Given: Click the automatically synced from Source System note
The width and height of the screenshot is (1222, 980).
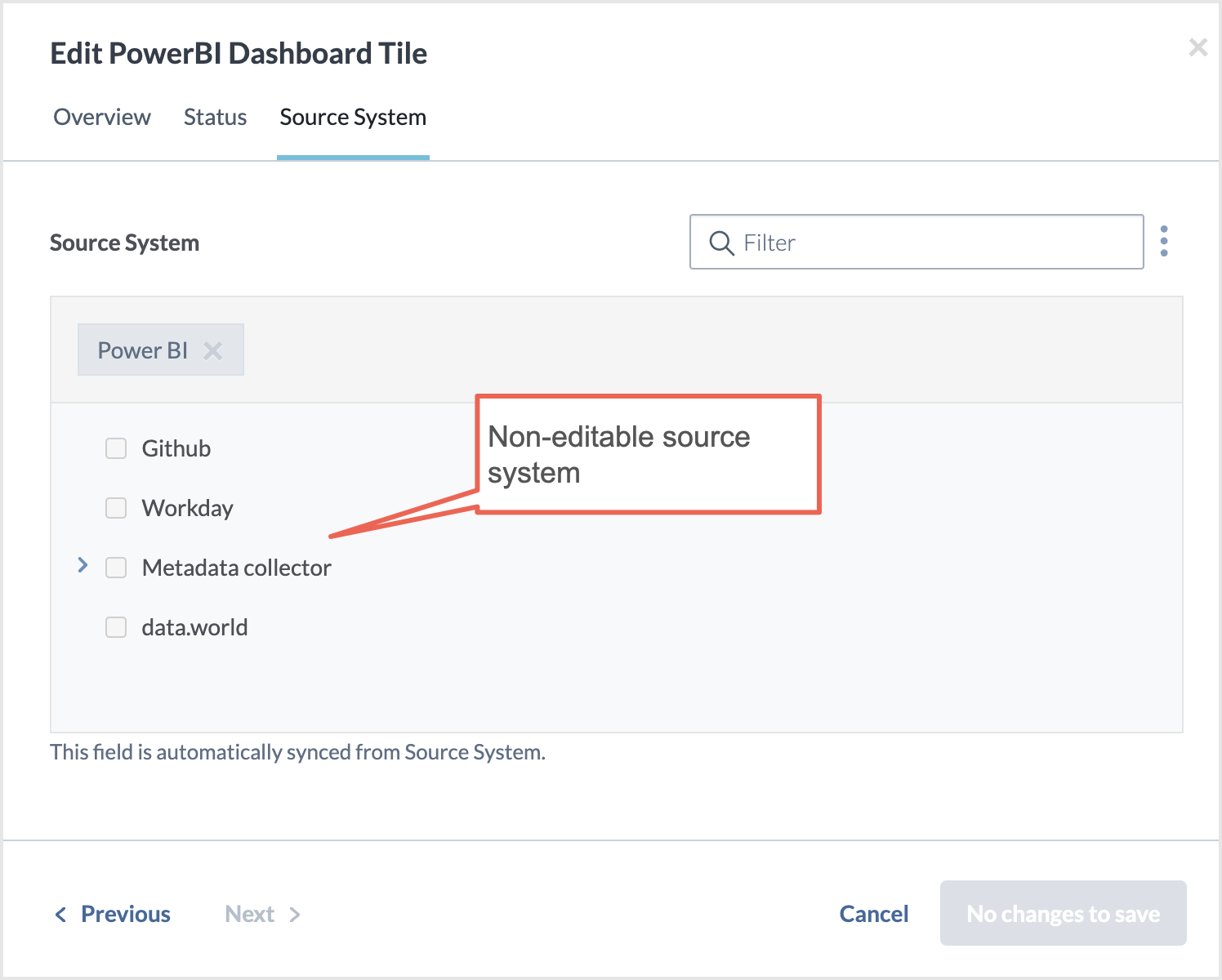Looking at the screenshot, I should point(298,752).
